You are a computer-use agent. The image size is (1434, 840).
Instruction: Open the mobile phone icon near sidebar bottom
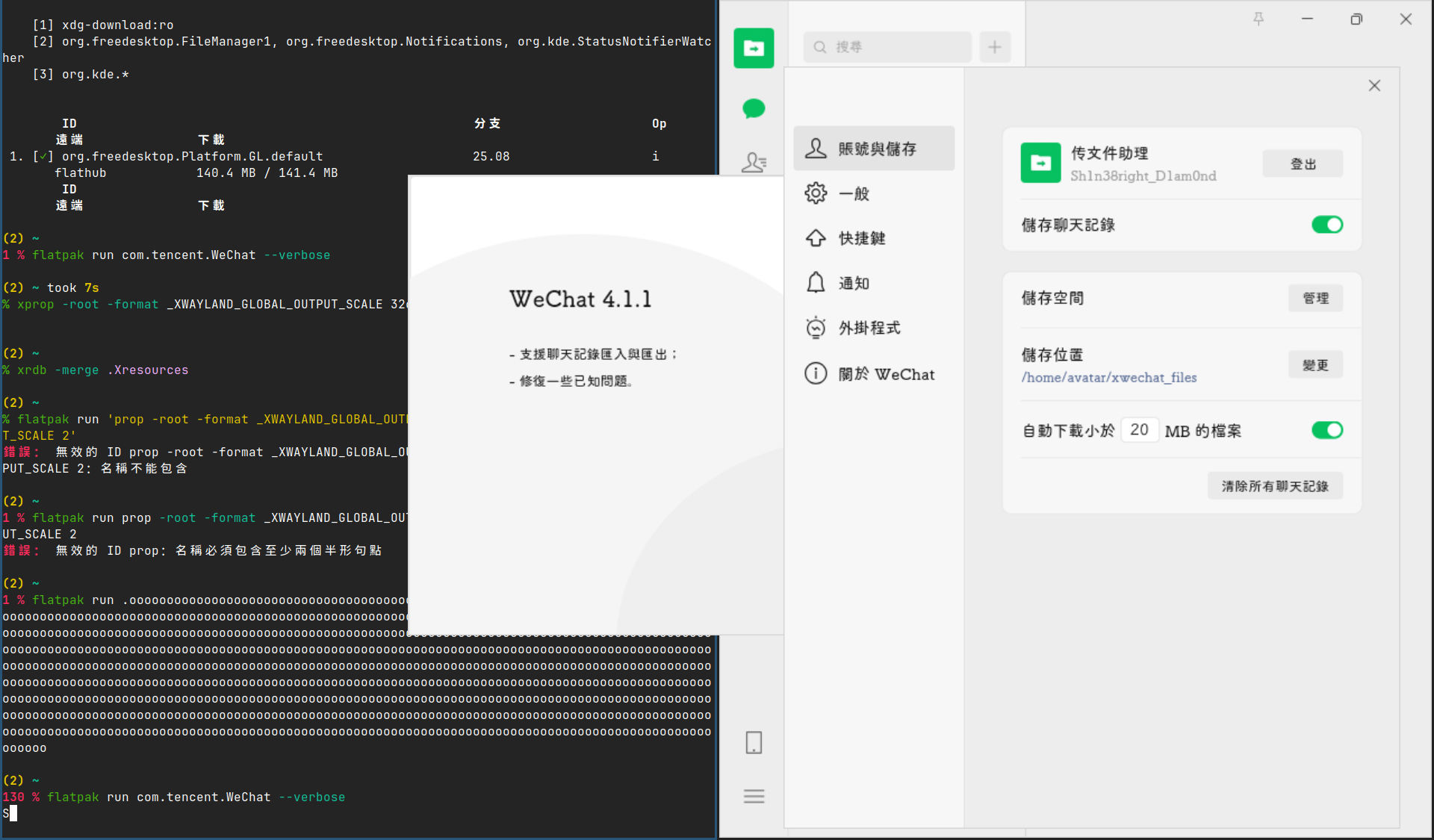pos(753,742)
